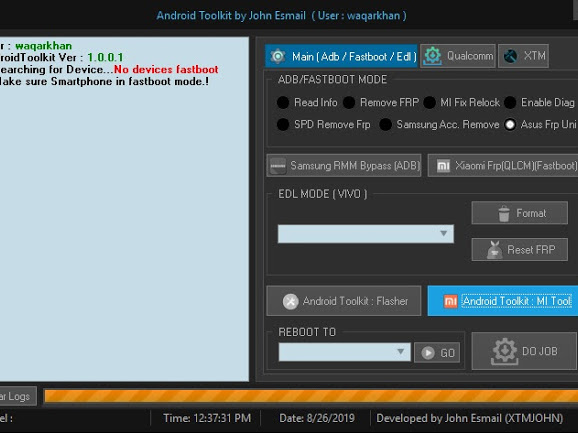Image resolution: width=578 pixels, height=433 pixels.
Task: Click the Reset FRP button
Action: (x=519, y=249)
